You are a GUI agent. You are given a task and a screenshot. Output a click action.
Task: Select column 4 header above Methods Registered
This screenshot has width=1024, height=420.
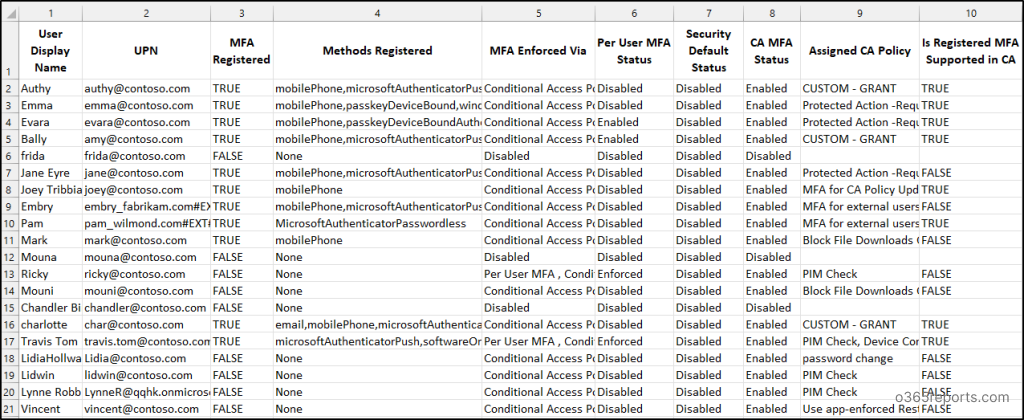(x=377, y=12)
